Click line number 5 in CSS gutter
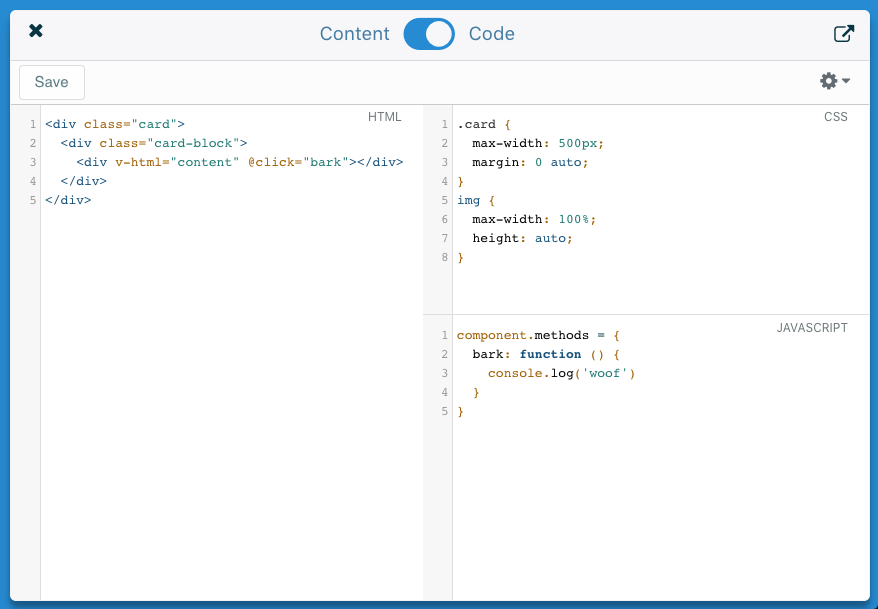 (445, 200)
